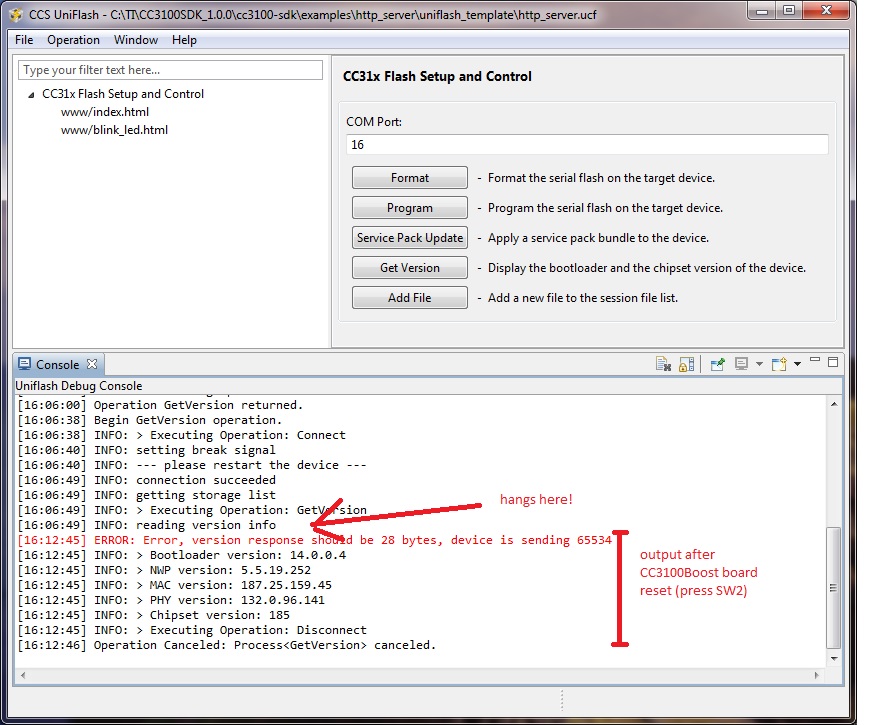Click the 'COM Port:' label

(374, 122)
